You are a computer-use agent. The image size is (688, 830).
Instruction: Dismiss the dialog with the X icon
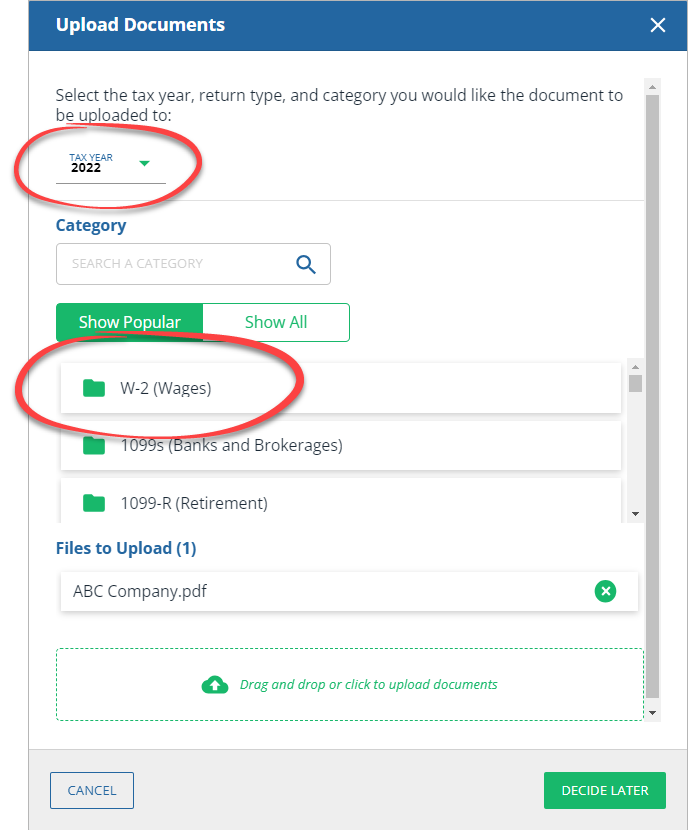(658, 25)
